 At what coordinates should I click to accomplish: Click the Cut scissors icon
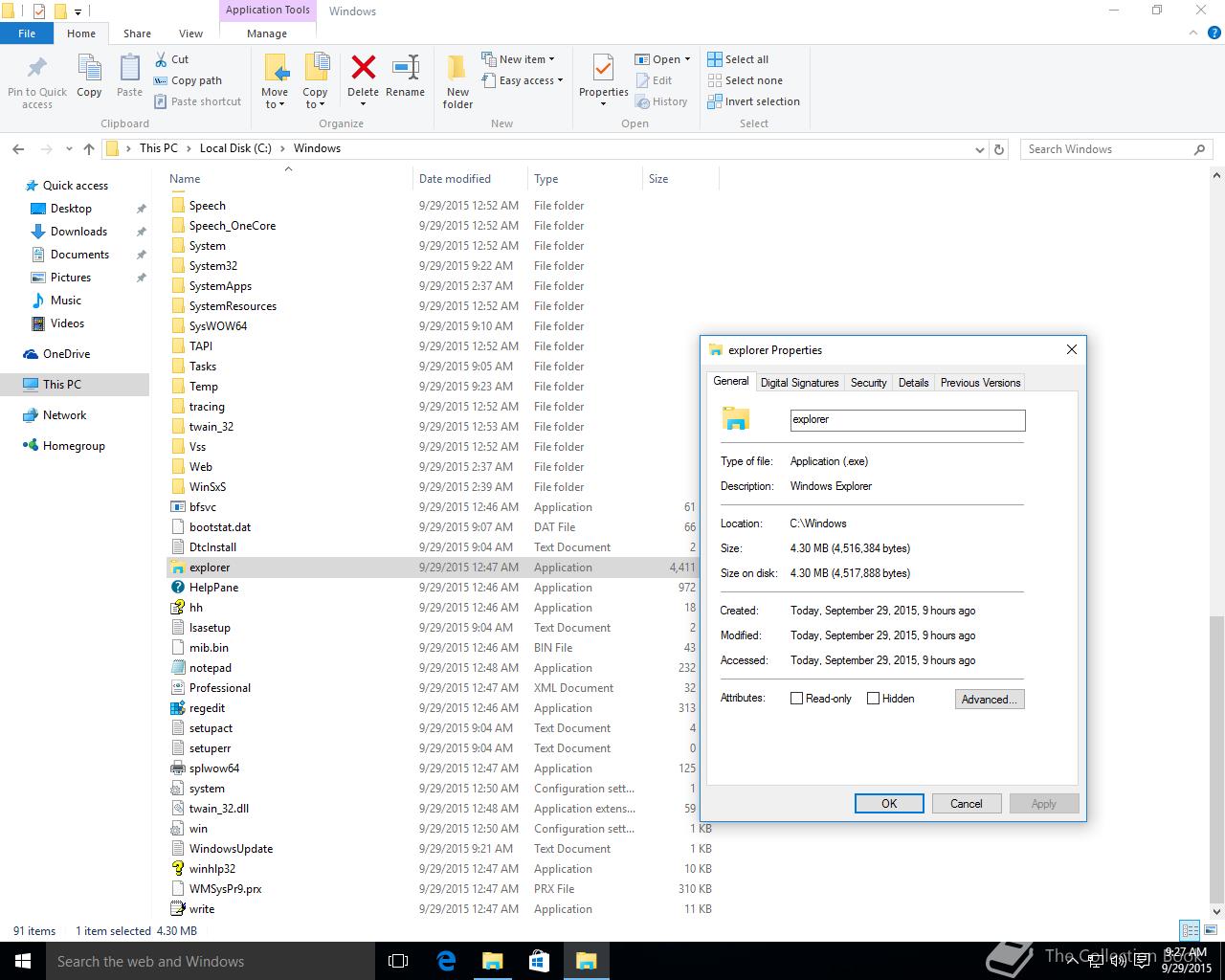point(161,59)
